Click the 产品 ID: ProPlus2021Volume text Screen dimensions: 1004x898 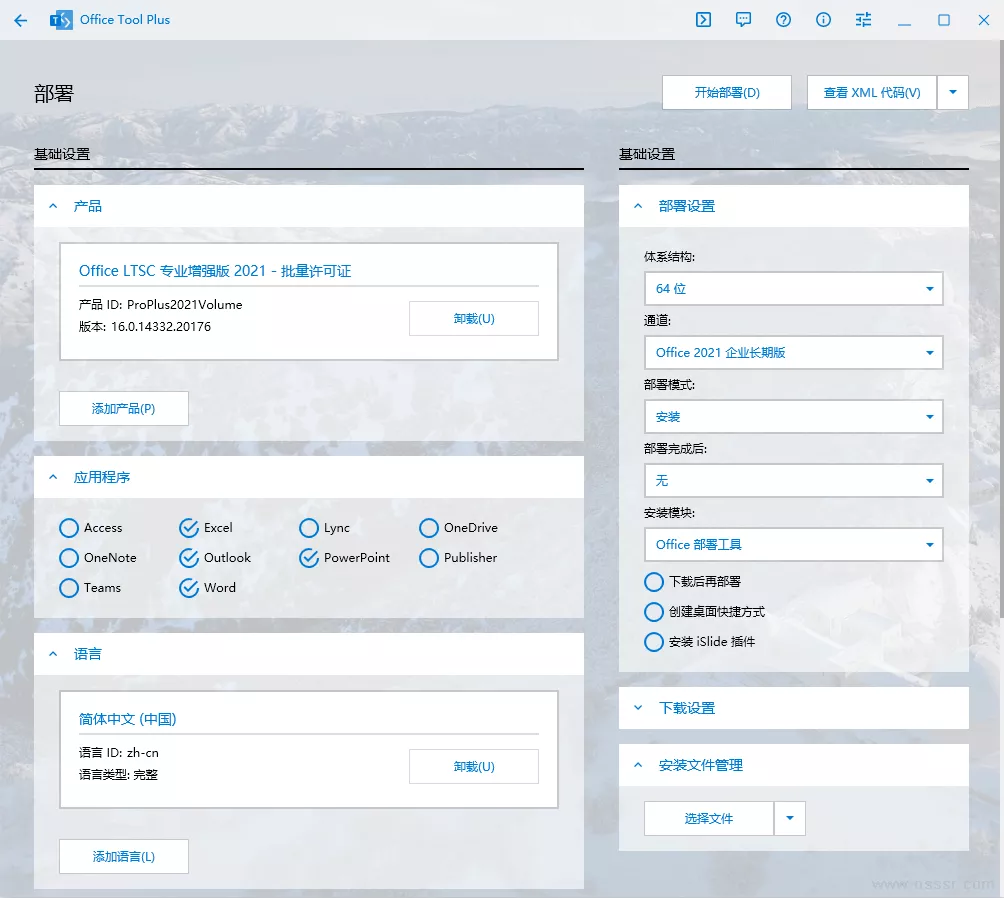click(x=161, y=305)
